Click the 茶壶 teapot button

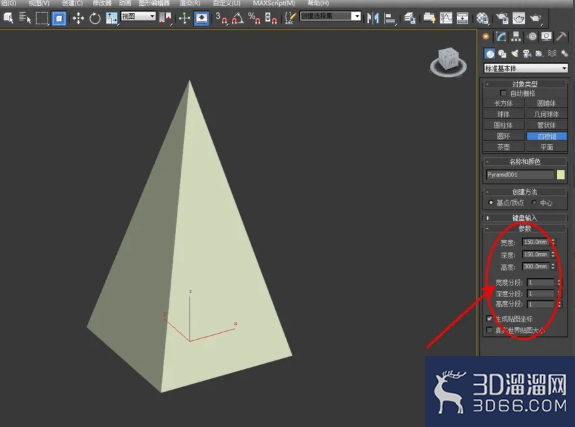(503, 147)
